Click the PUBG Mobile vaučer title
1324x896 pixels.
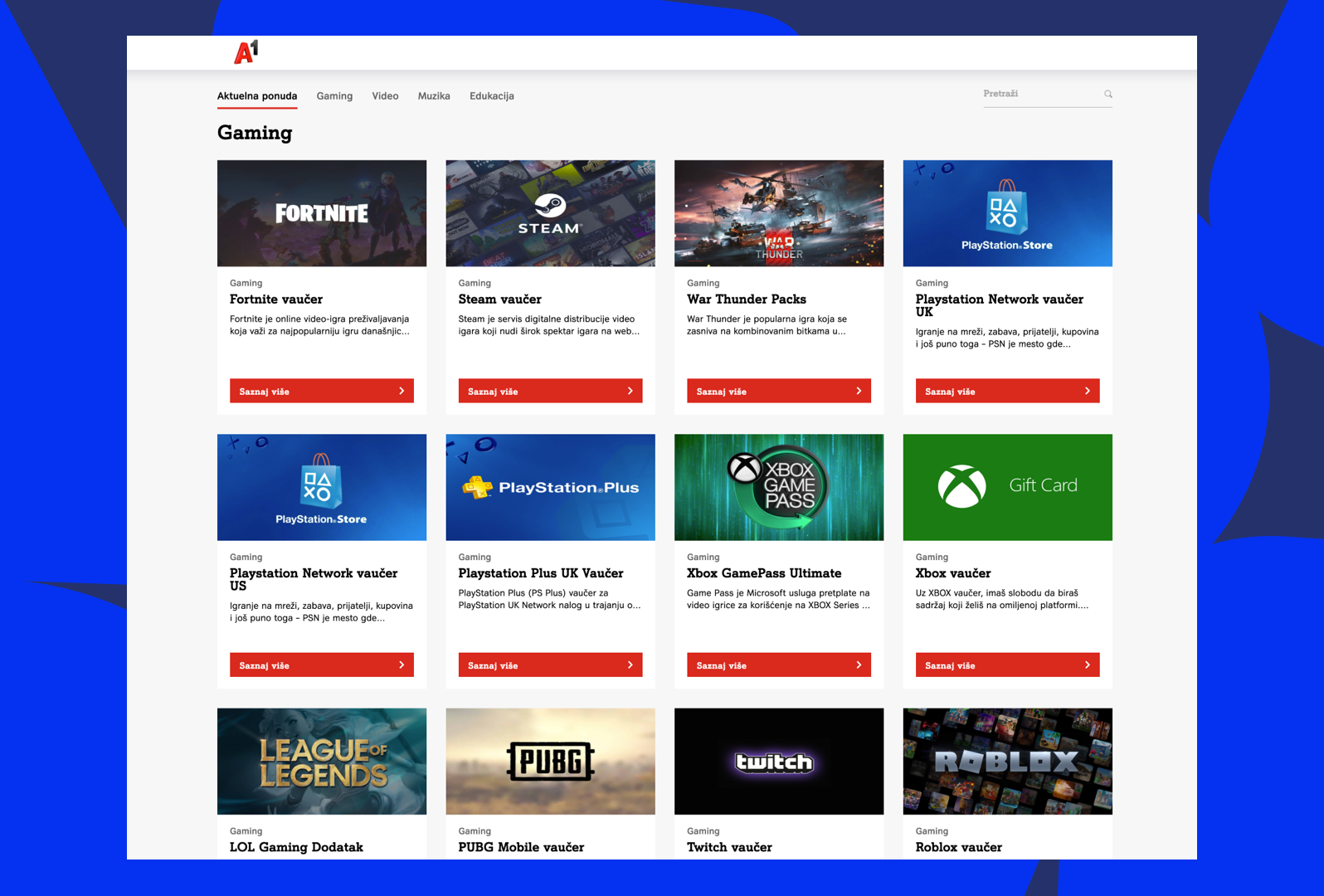point(522,847)
